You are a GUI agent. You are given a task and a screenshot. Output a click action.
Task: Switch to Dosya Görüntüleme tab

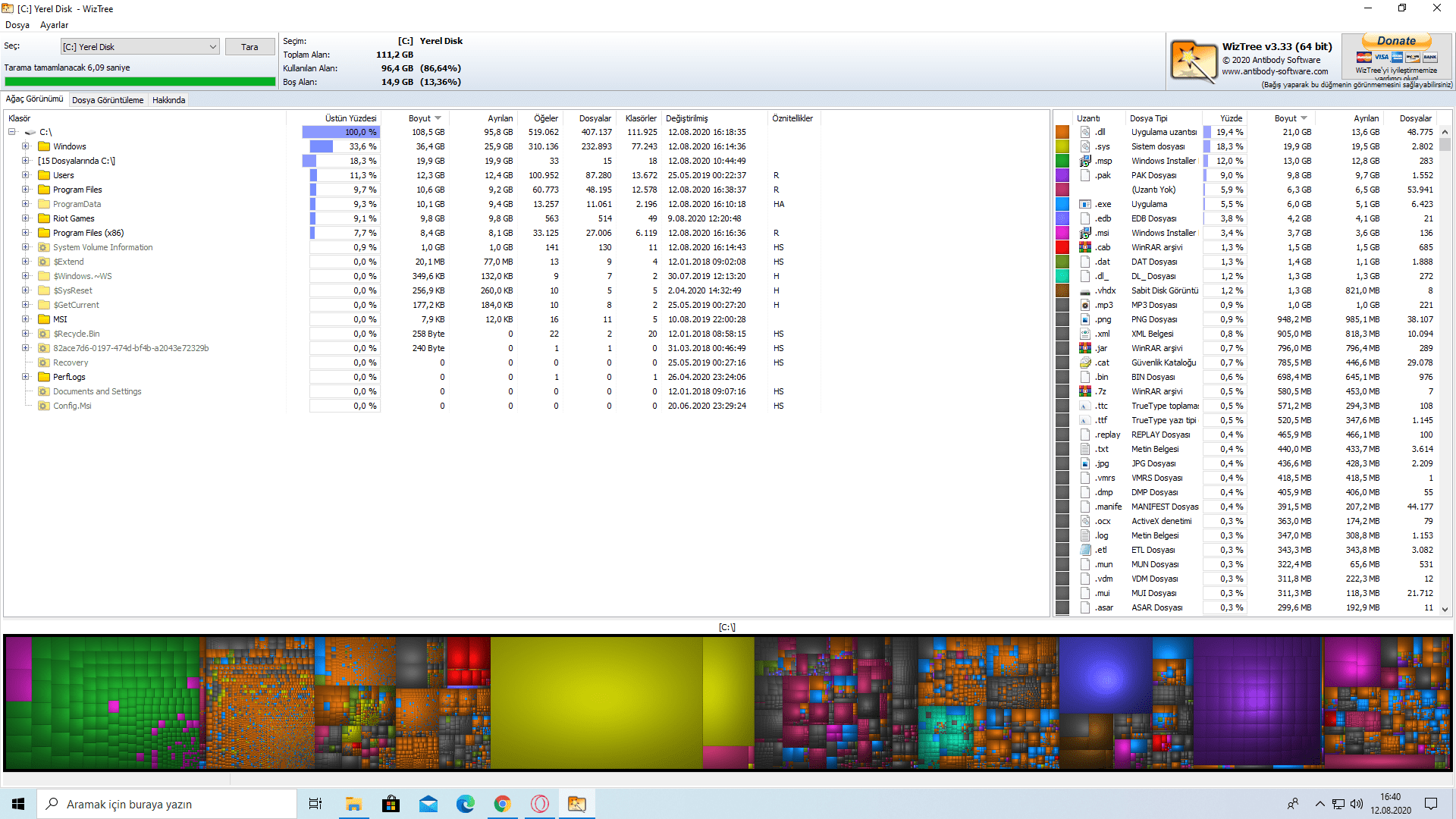(x=108, y=100)
